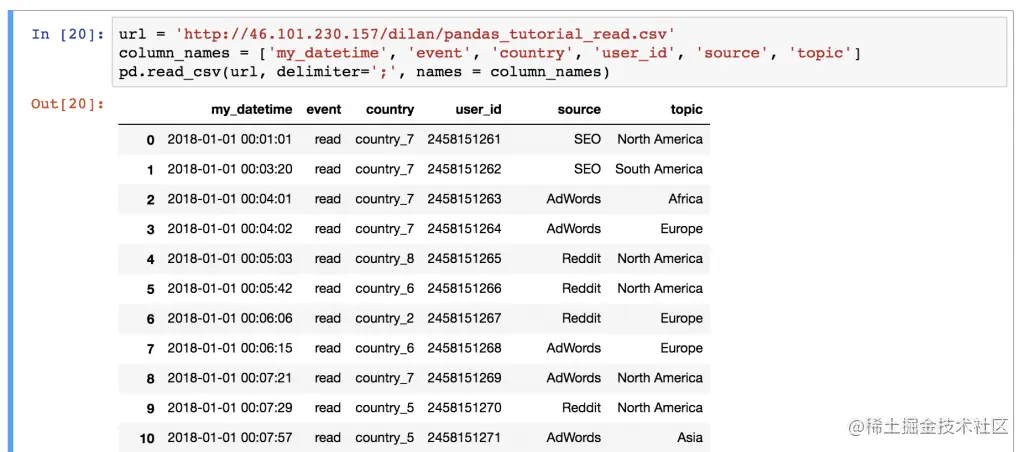Click user_id 2458151262

464,169
